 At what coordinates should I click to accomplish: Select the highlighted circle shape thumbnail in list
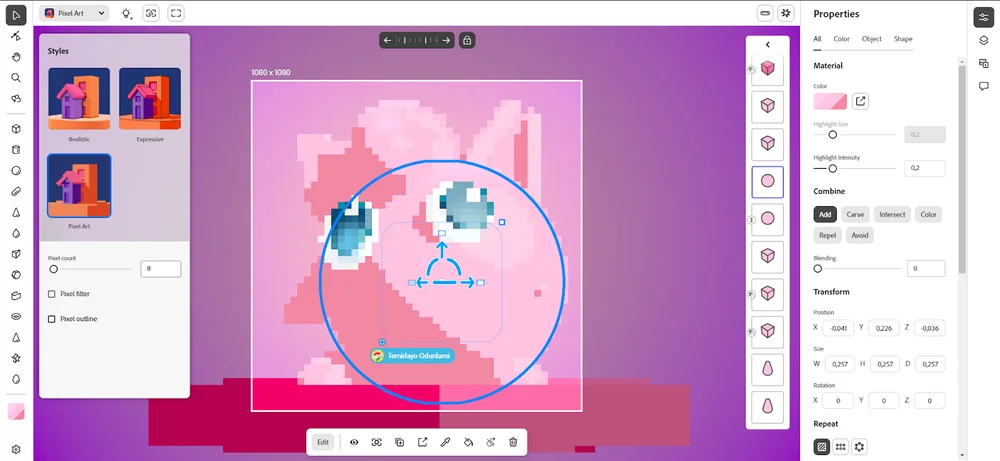click(x=767, y=182)
